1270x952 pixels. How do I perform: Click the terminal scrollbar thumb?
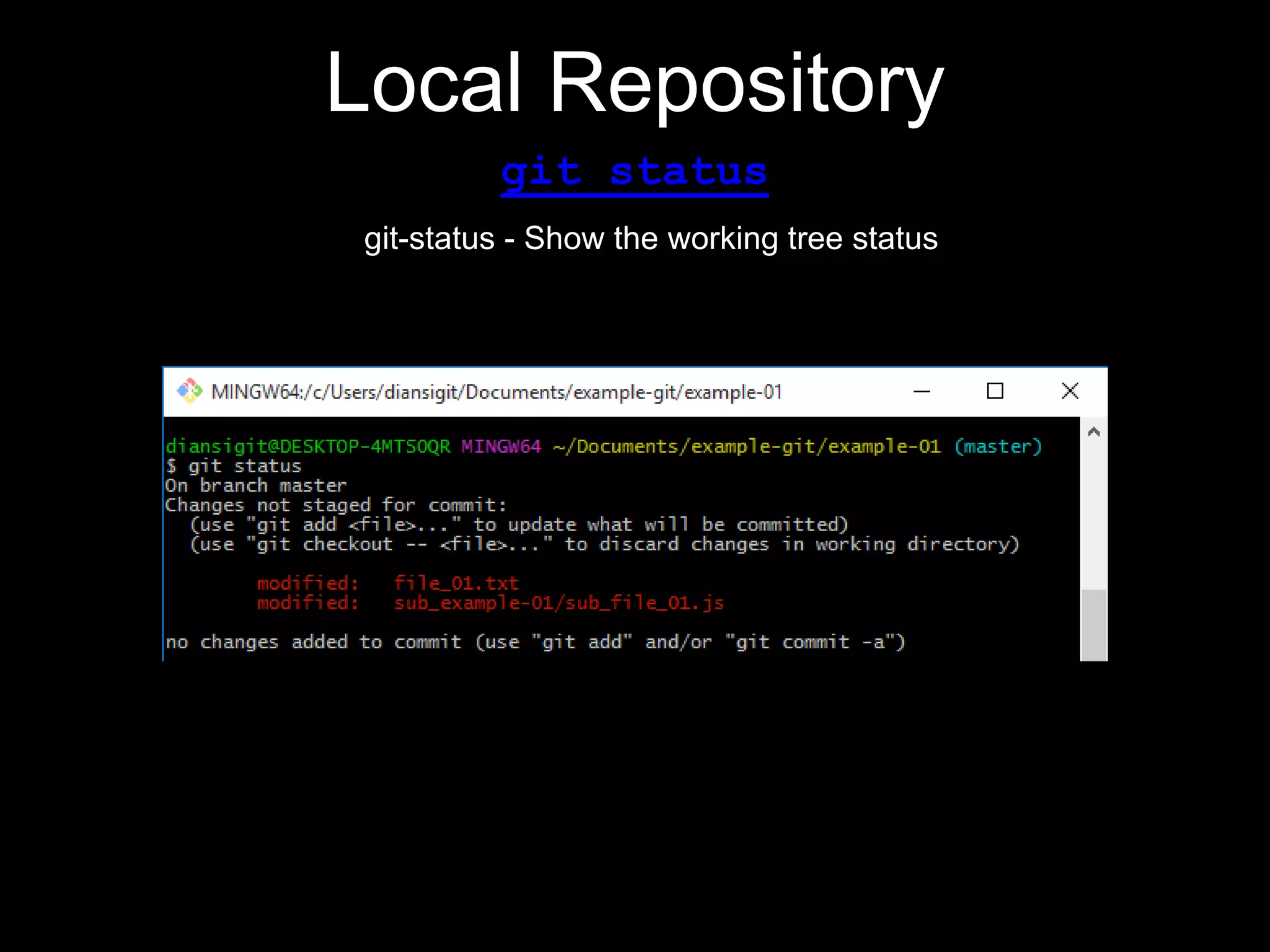coord(1094,624)
